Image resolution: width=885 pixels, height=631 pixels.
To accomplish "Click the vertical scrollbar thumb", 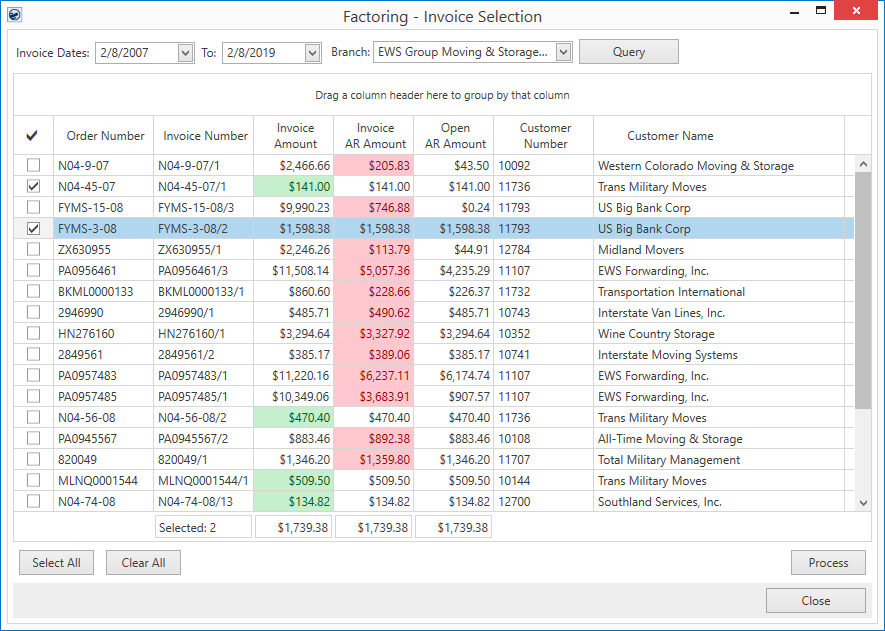I will (x=864, y=290).
